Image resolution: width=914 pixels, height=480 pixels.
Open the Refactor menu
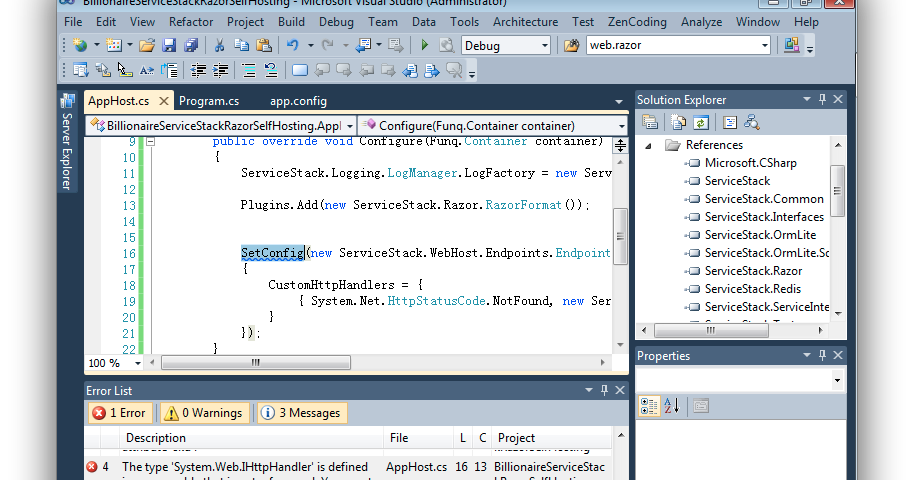coord(191,22)
